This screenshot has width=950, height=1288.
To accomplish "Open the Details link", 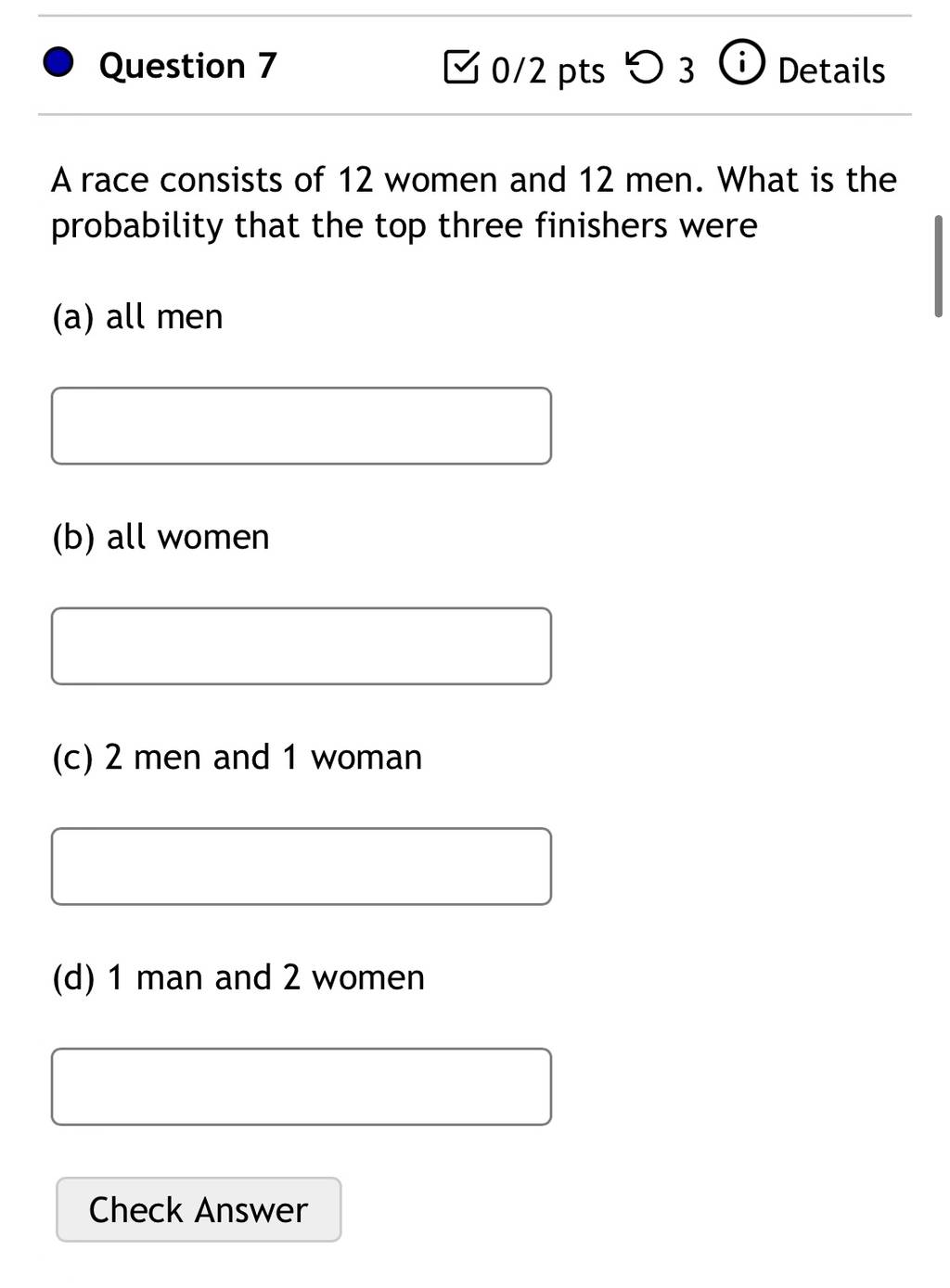I will (831, 70).
